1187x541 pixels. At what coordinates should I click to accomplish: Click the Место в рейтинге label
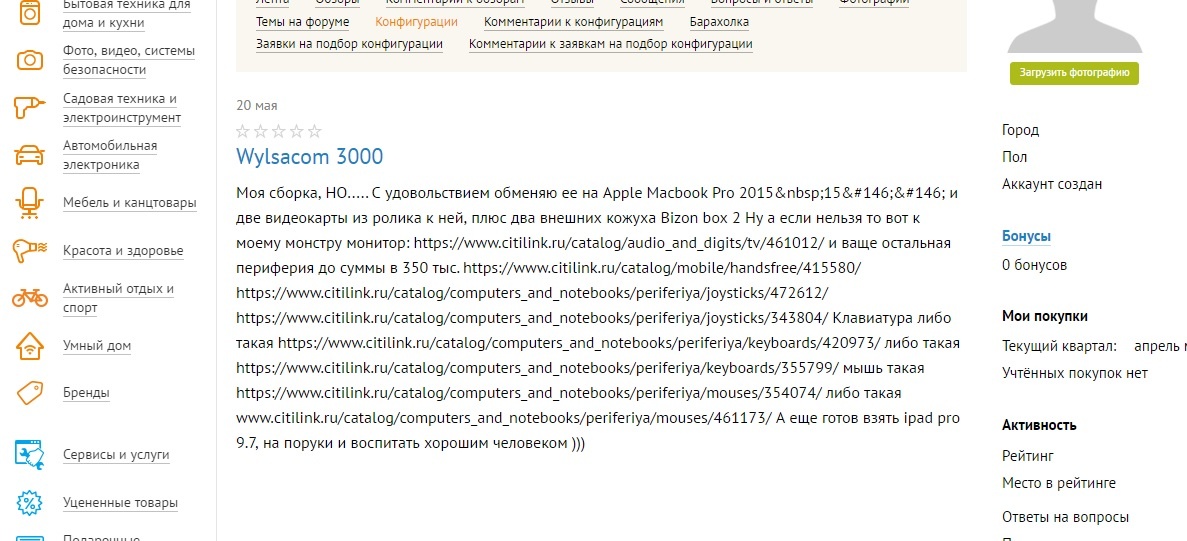[1059, 483]
